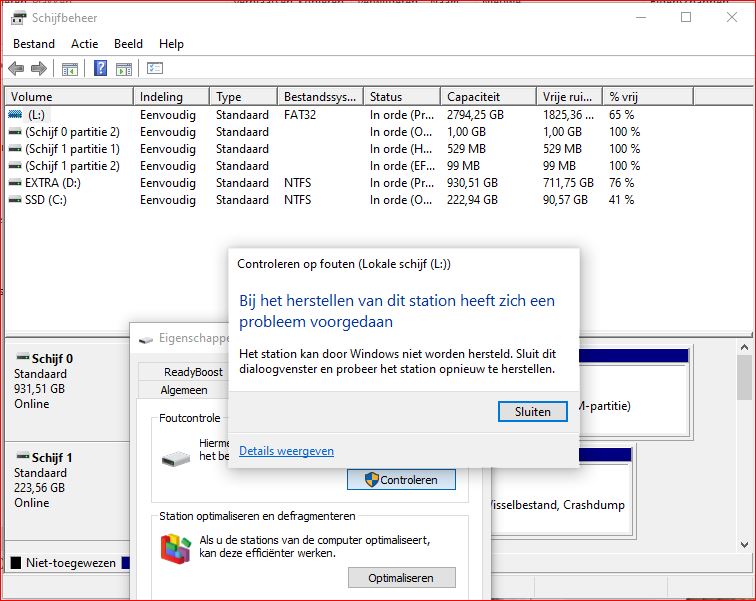
Task: Click the properties list toolbar icon
Action: coord(155,68)
